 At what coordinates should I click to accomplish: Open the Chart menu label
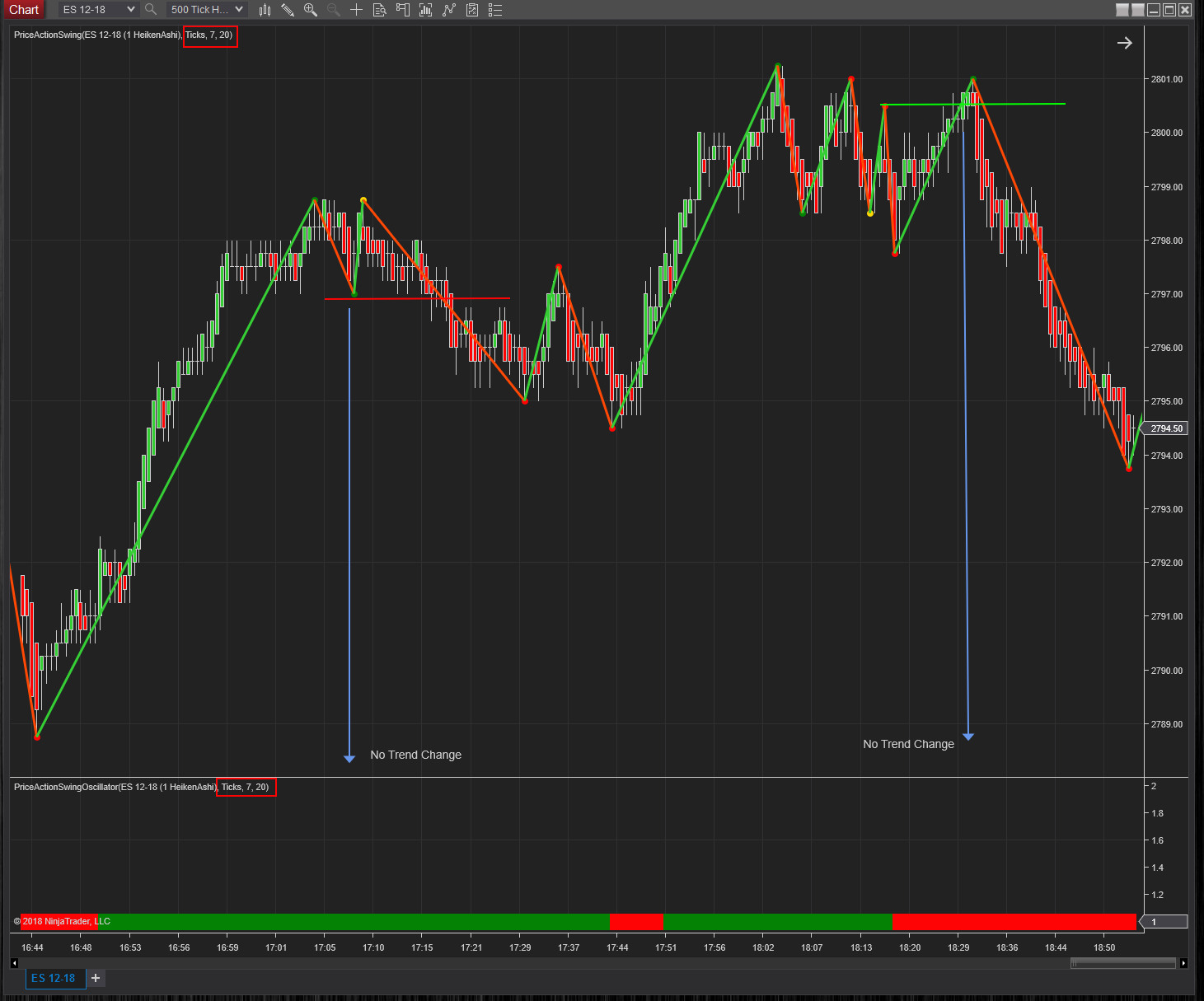pos(23,10)
